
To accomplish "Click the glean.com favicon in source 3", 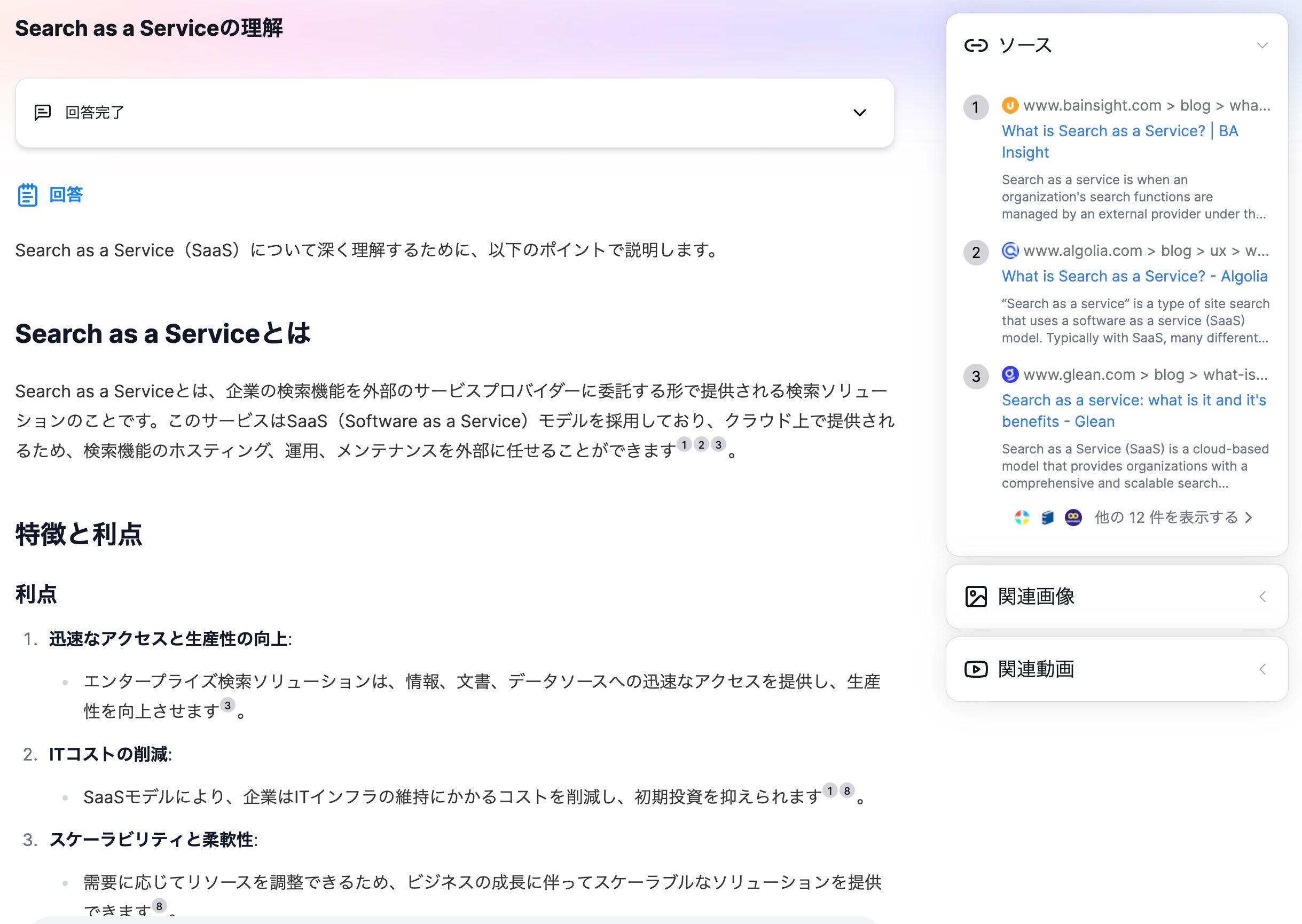I will click(x=1010, y=374).
